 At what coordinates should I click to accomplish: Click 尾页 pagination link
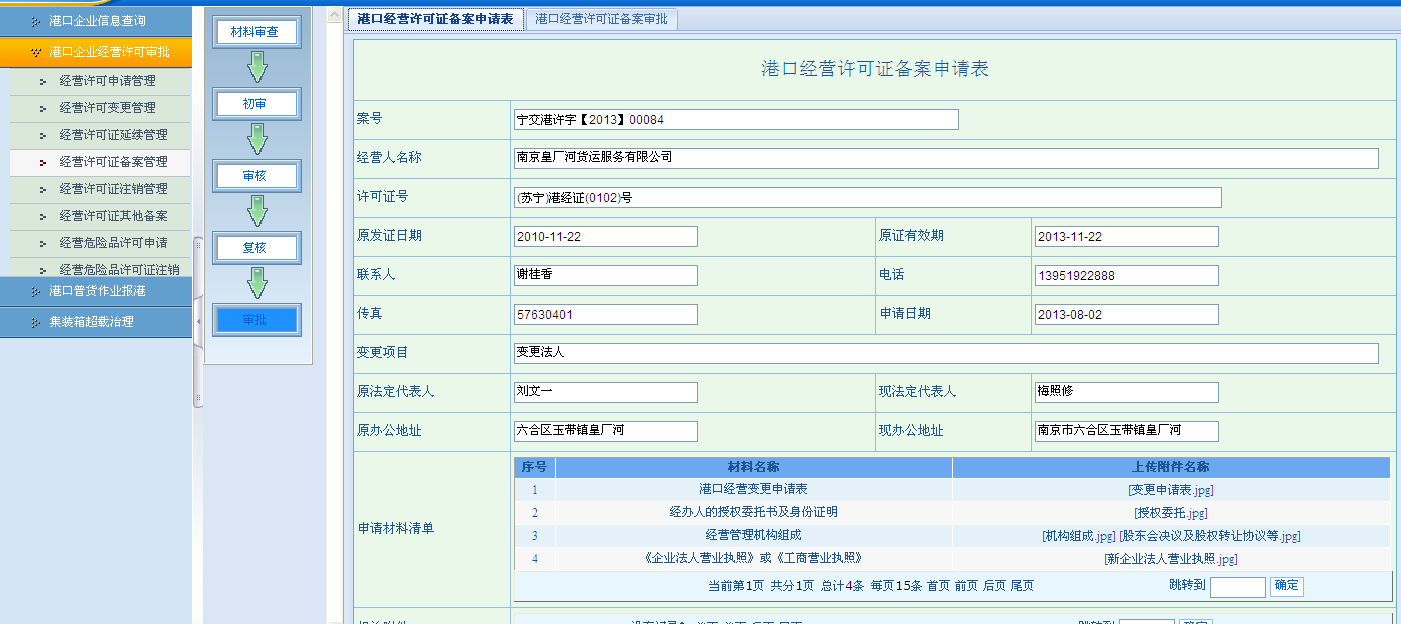[1022, 586]
